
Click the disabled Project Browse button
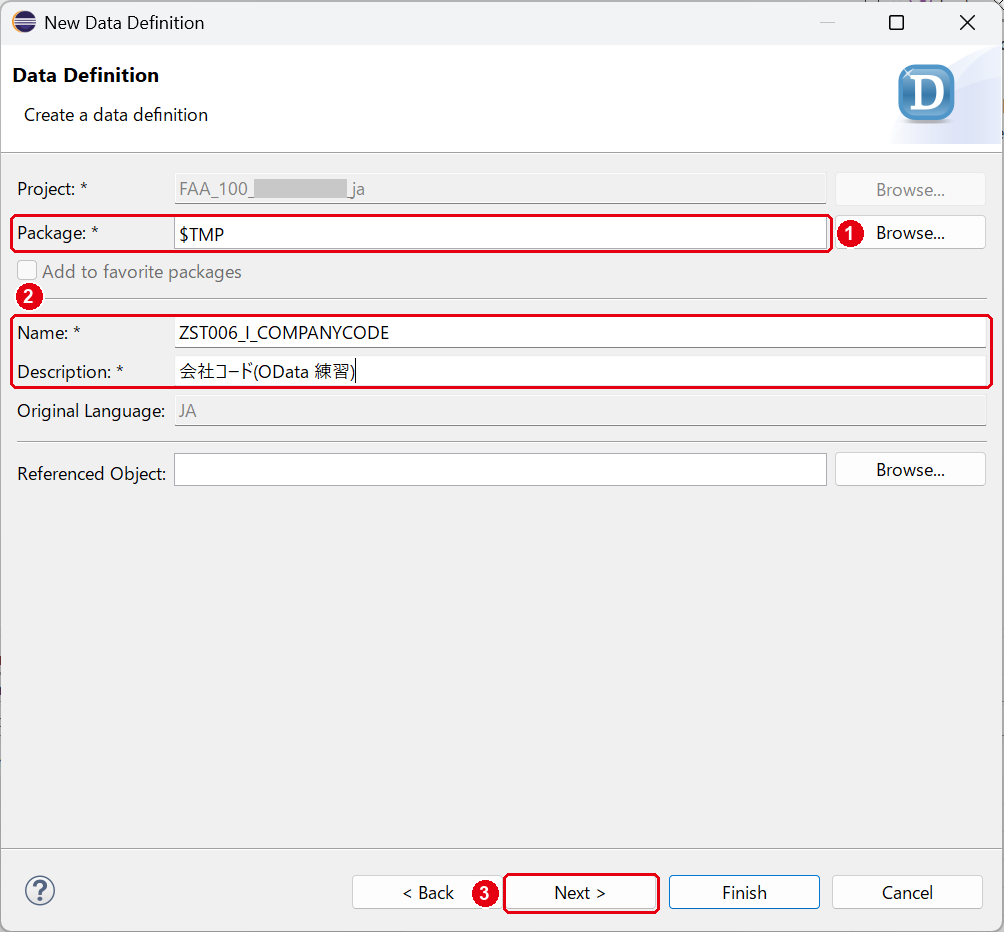(x=910, y=189)
